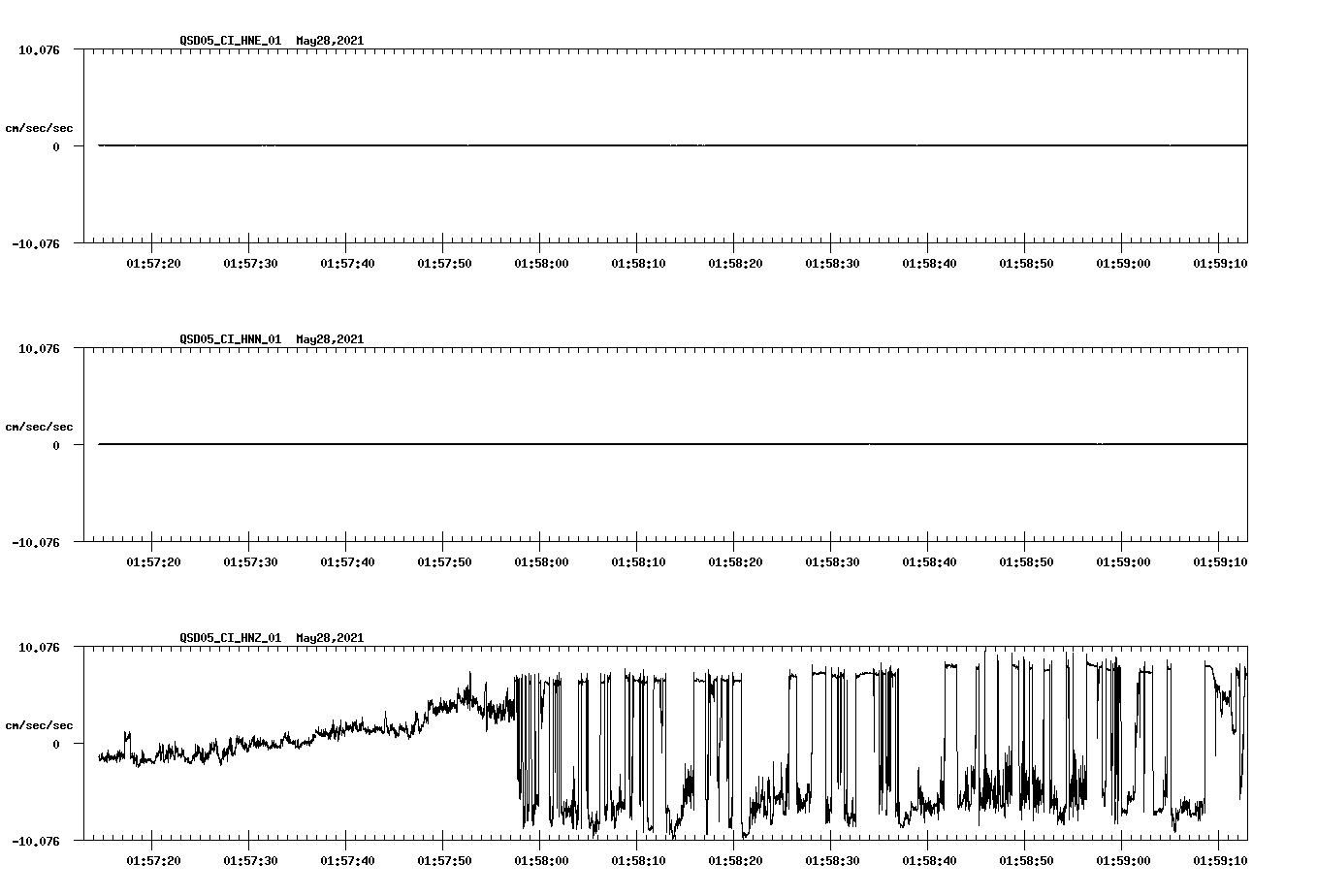Click the May28,2021 date label on HNZ plot

pos(329,639)
